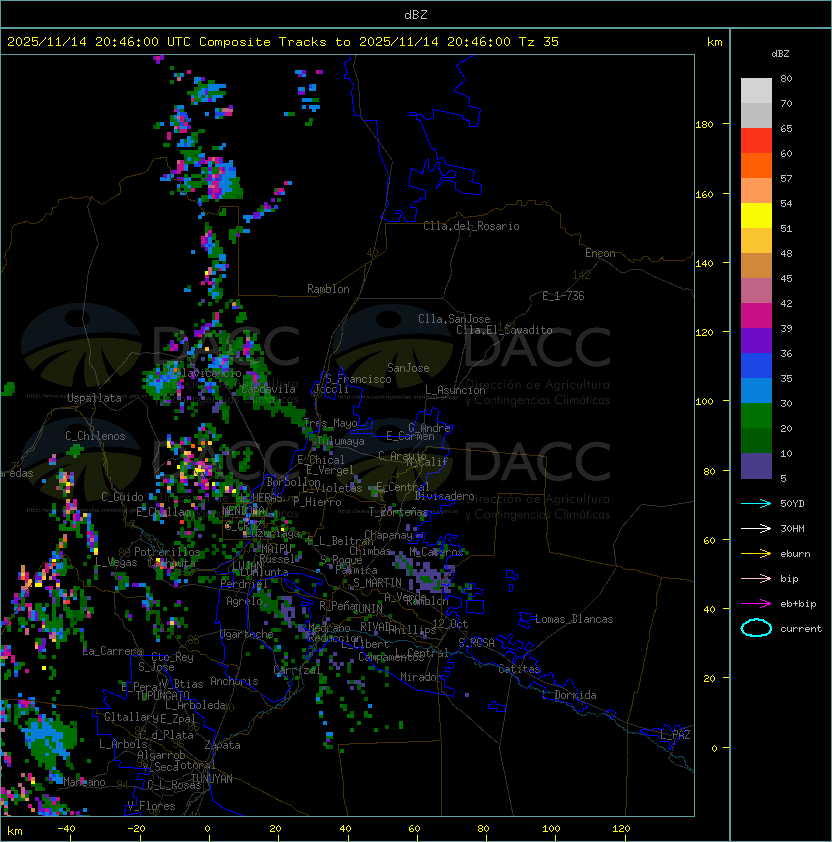832x842 pixels.
Task: Click the Clla.del_Rosario map label
Action: (471, 226)
